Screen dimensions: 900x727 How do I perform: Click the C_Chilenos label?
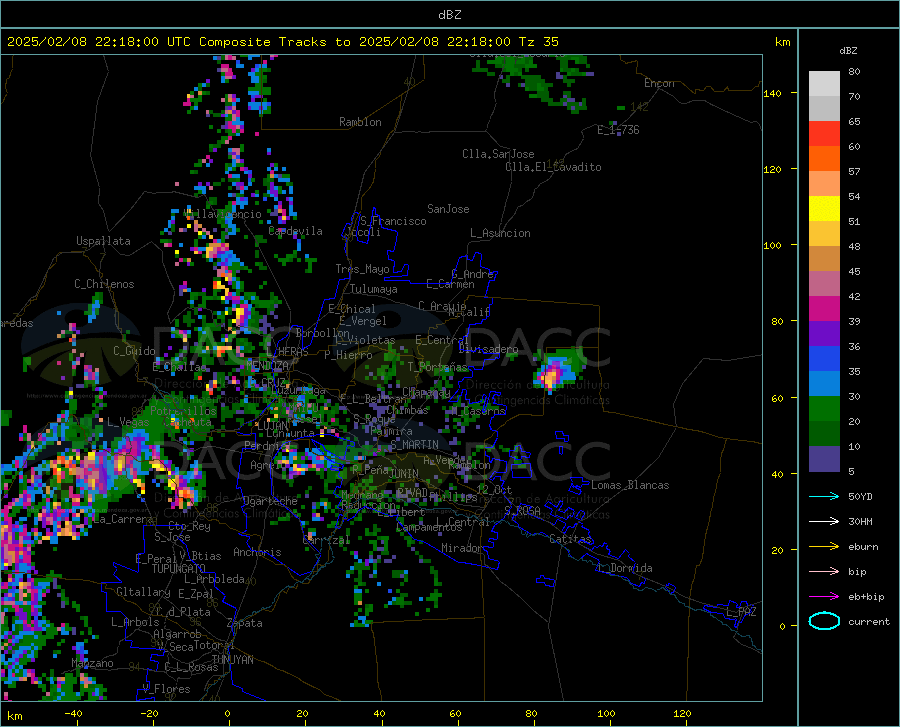[x=104, y=284]
